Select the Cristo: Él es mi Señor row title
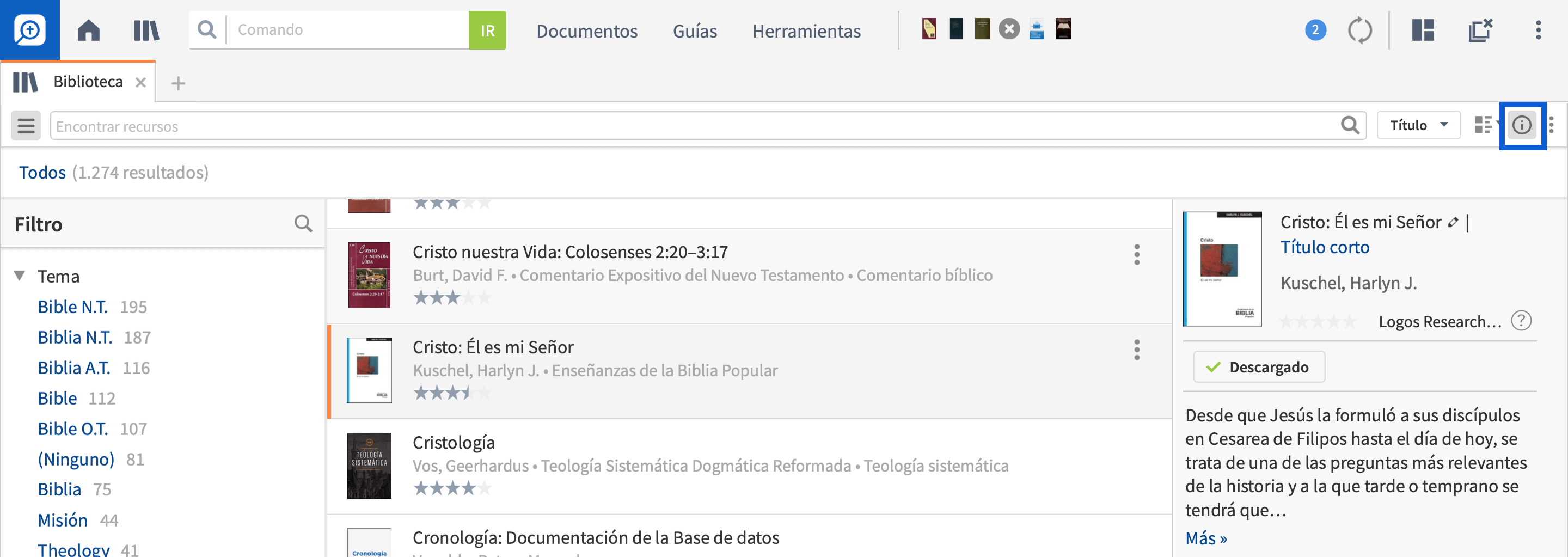Viewport: 1568px width, 557px height. pos(493,347)
